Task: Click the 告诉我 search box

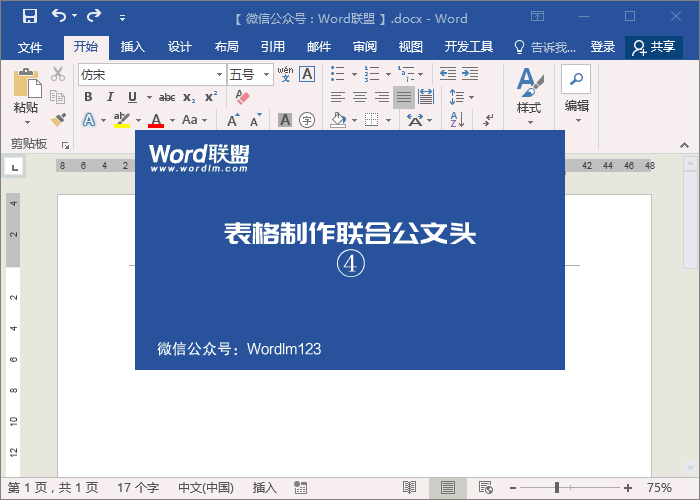Action: (x=545, y=46)
